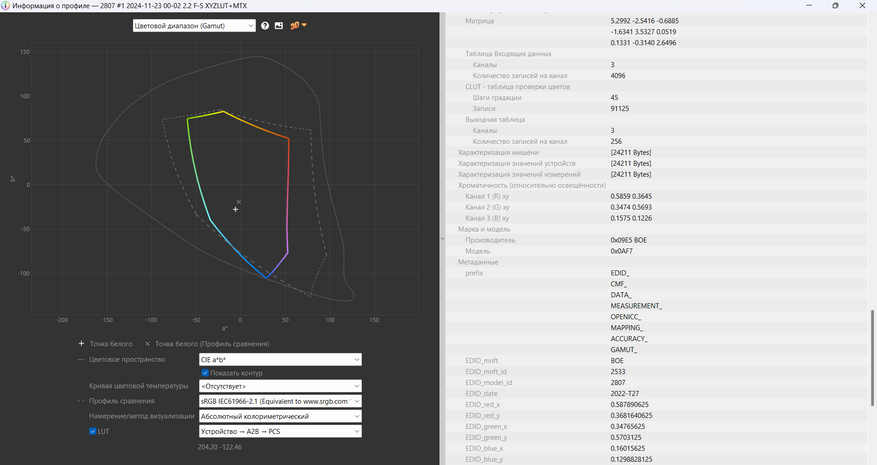Click the help question-mark icon
The image size is (877, 465).
(265, 25)
